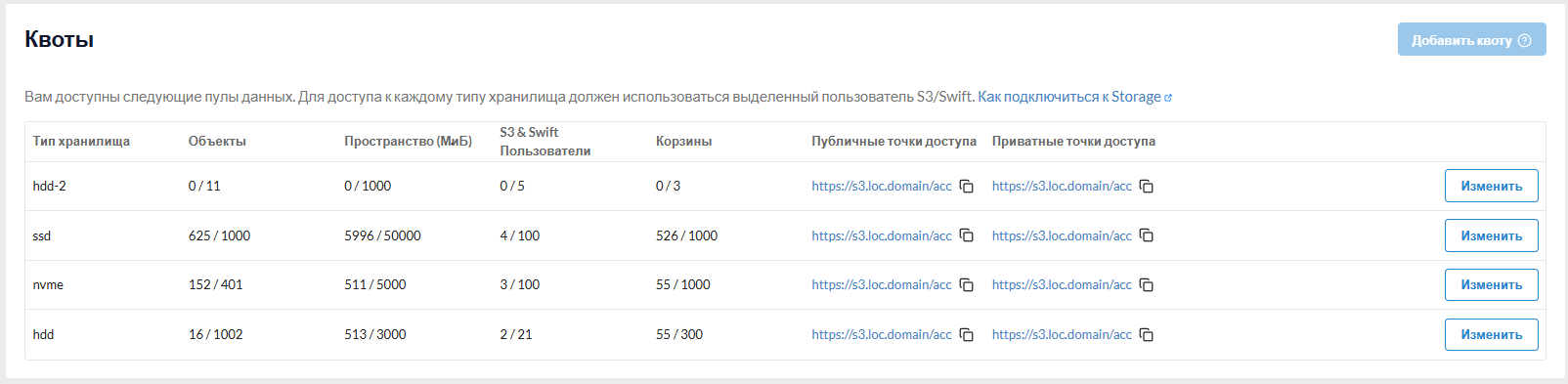Copy the public endpoint URL for hdd
This screenshot has height=384, width=1568.
(x=966, y=335)
